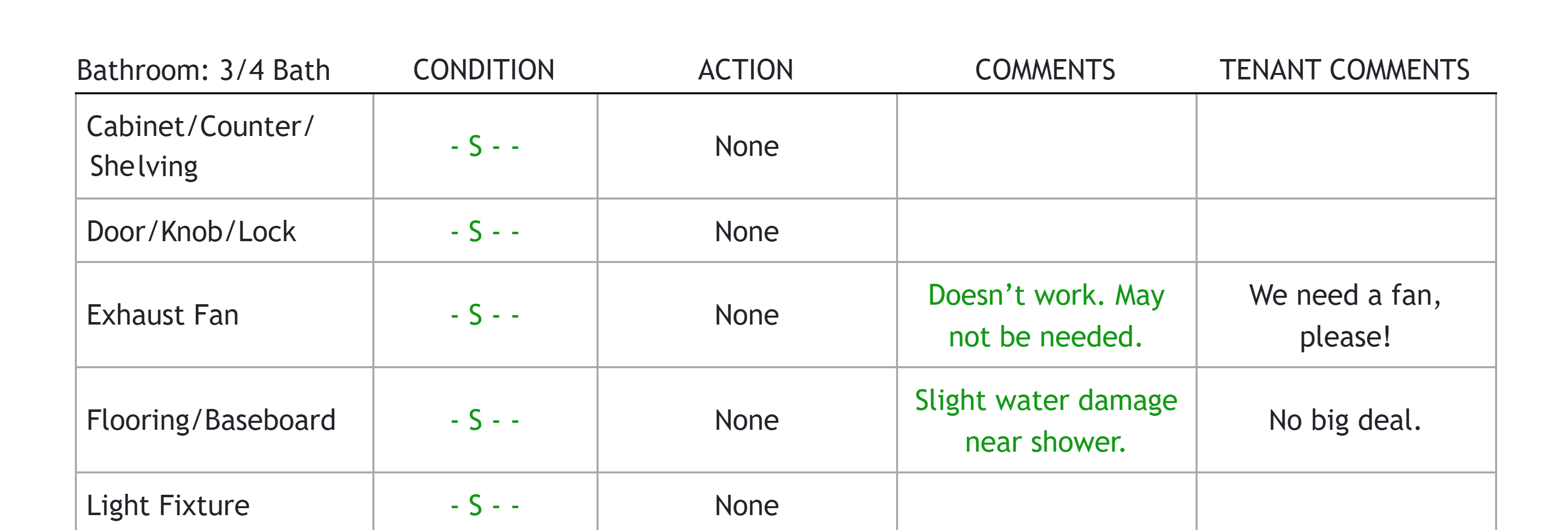
Task: Click the condition rating for Cabinet/Counter/Shelving
Action: [x=484, y=147]
